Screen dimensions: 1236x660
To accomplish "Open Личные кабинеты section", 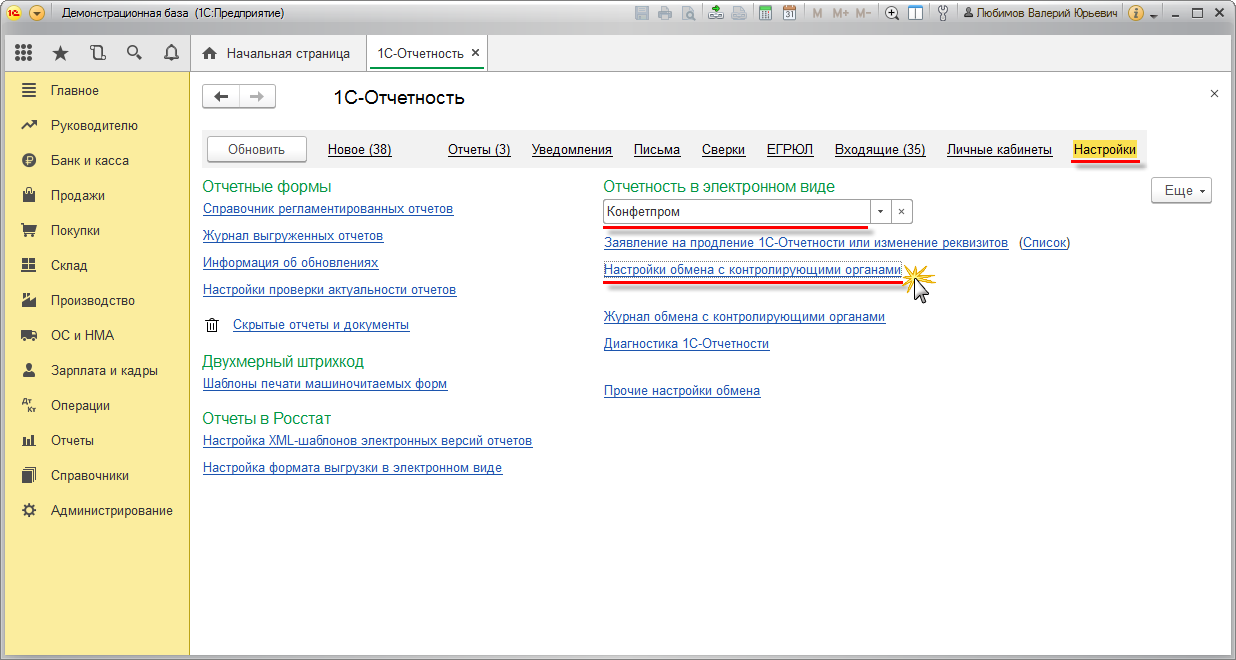I will point(999,149).
